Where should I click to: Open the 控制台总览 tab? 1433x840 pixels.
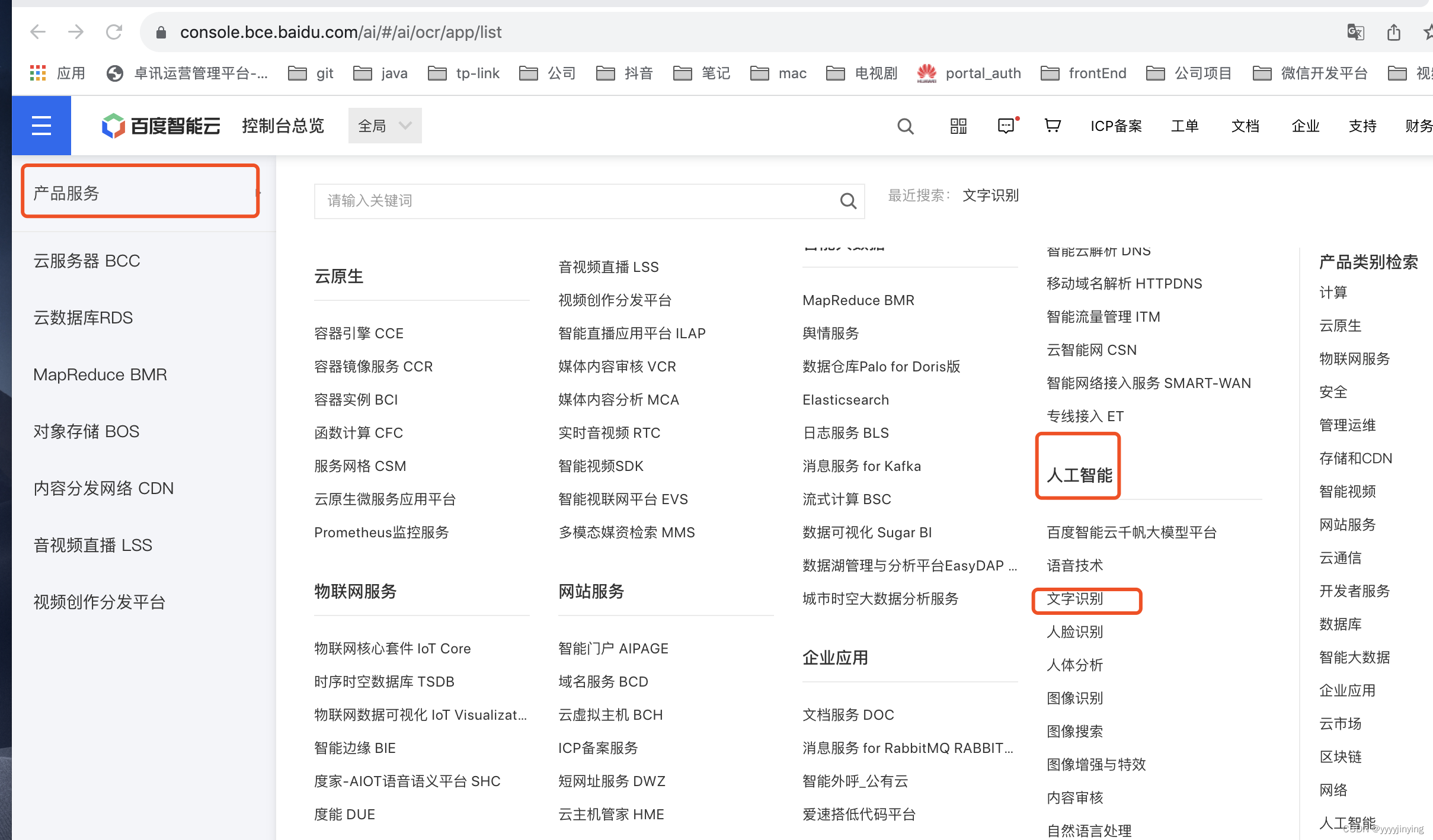283,126
